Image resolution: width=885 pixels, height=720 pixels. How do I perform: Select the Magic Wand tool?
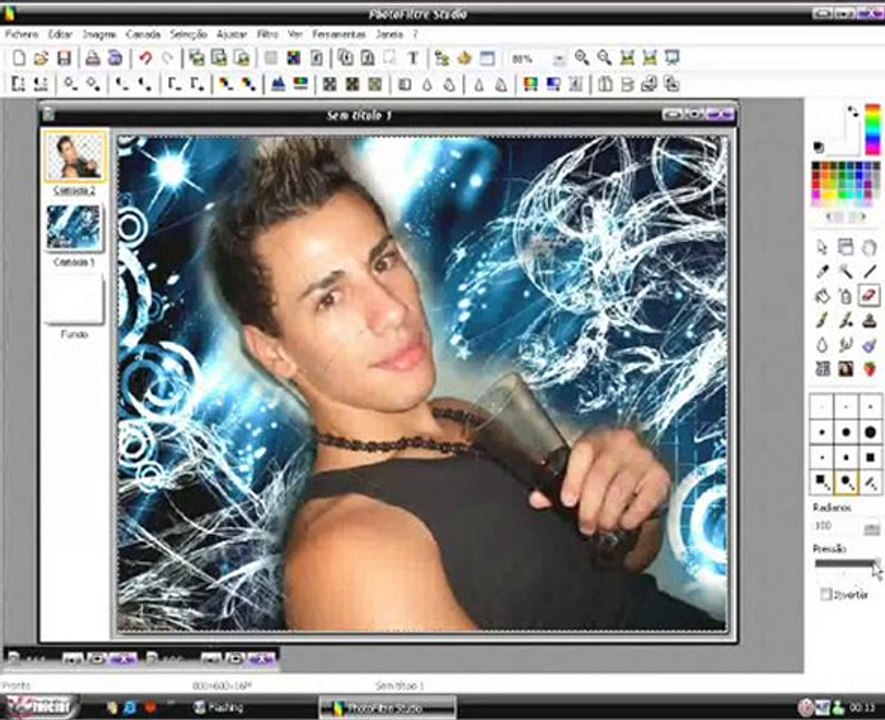[x=845, y=271]
